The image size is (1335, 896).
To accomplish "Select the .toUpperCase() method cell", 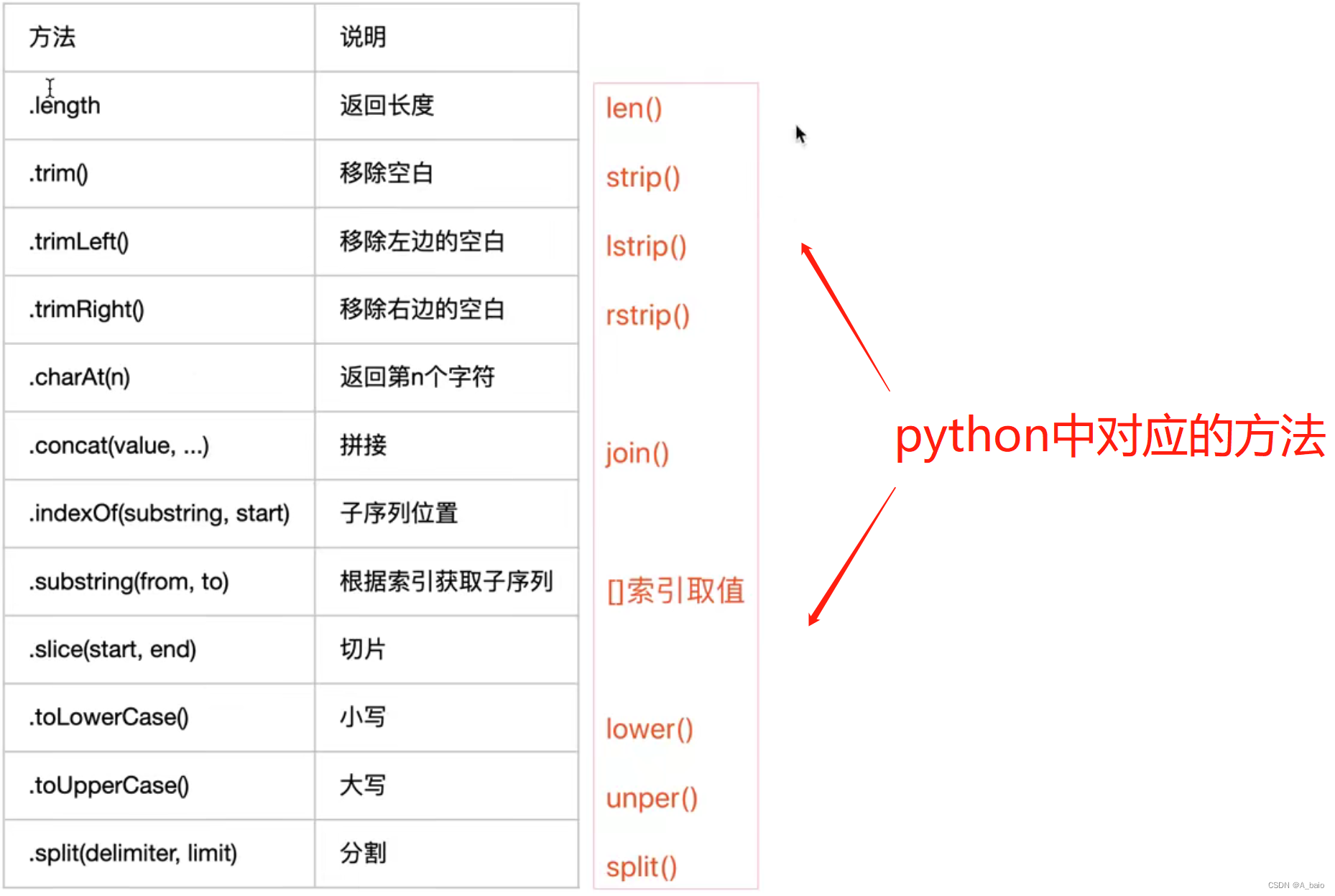I will coord(159,786).
